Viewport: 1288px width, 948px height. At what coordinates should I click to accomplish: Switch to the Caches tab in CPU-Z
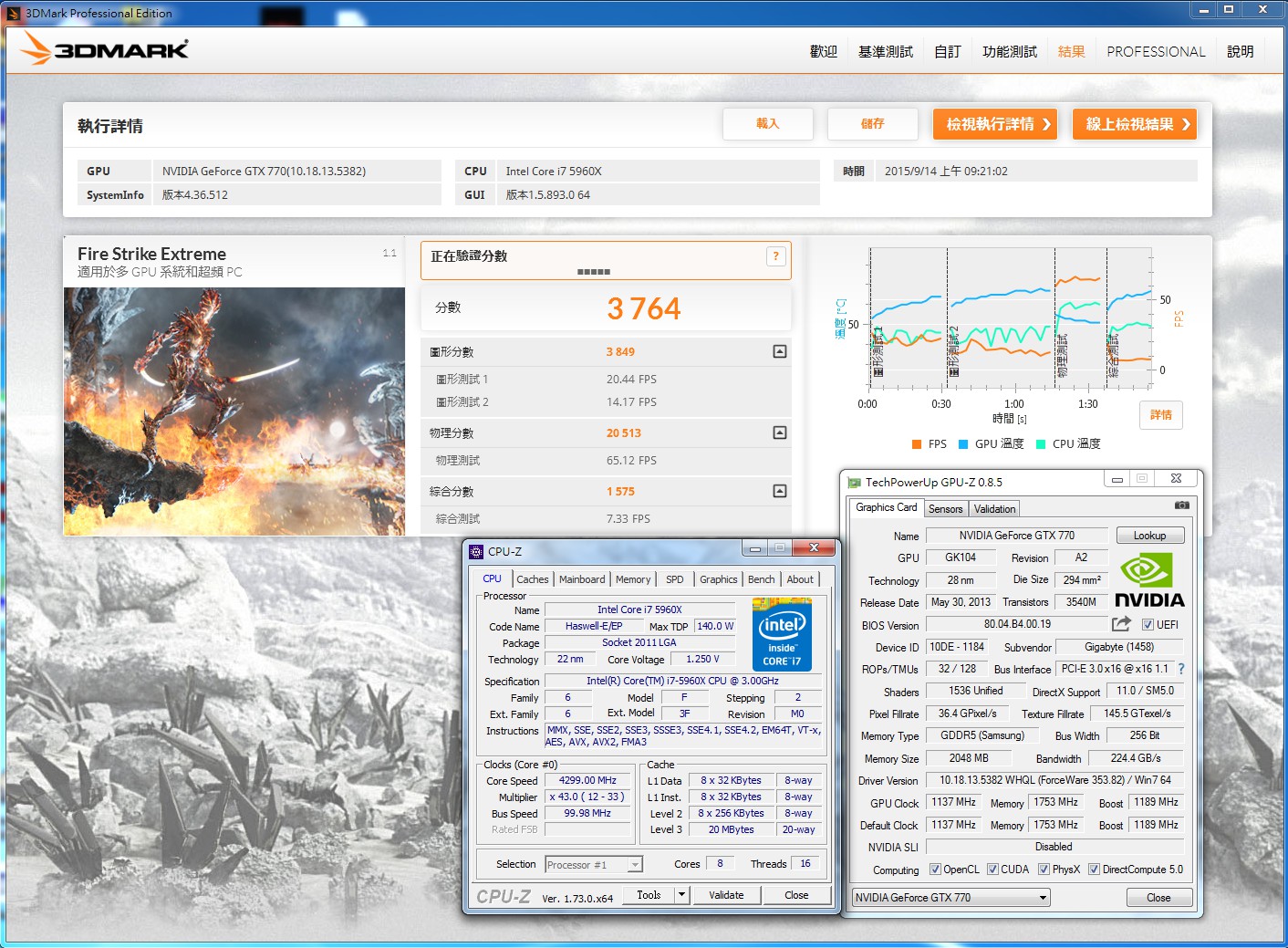(533, 579)
